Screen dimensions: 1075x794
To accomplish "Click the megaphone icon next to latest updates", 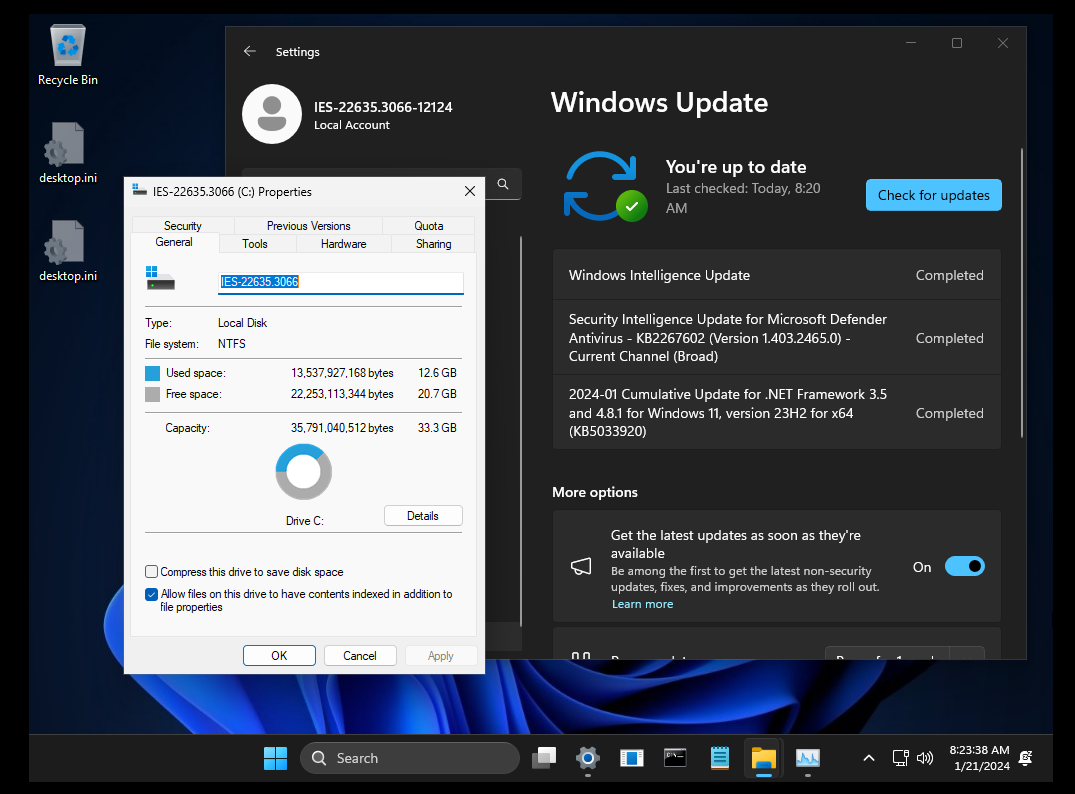I will 581,566.
